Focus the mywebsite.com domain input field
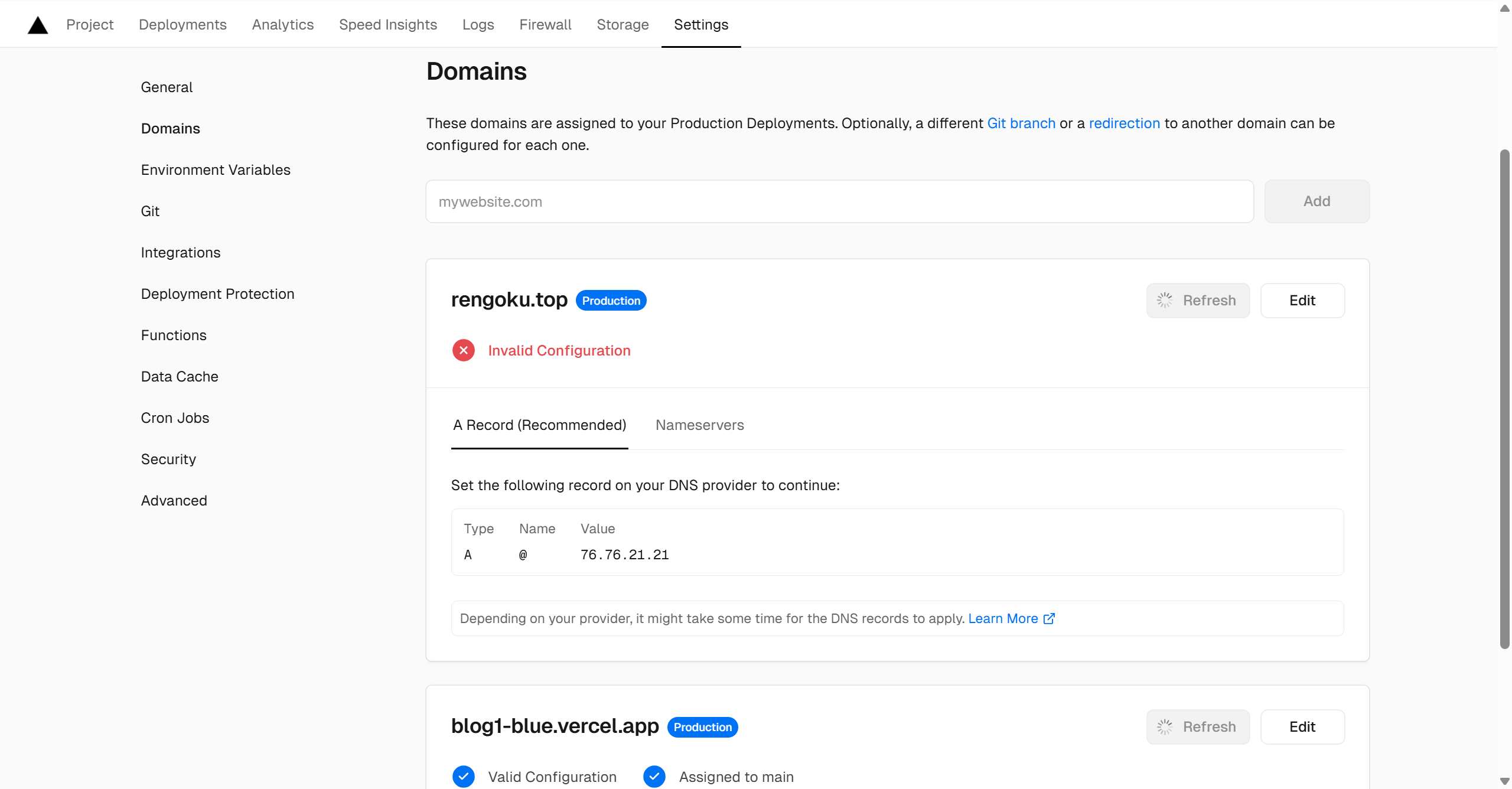 839,202
